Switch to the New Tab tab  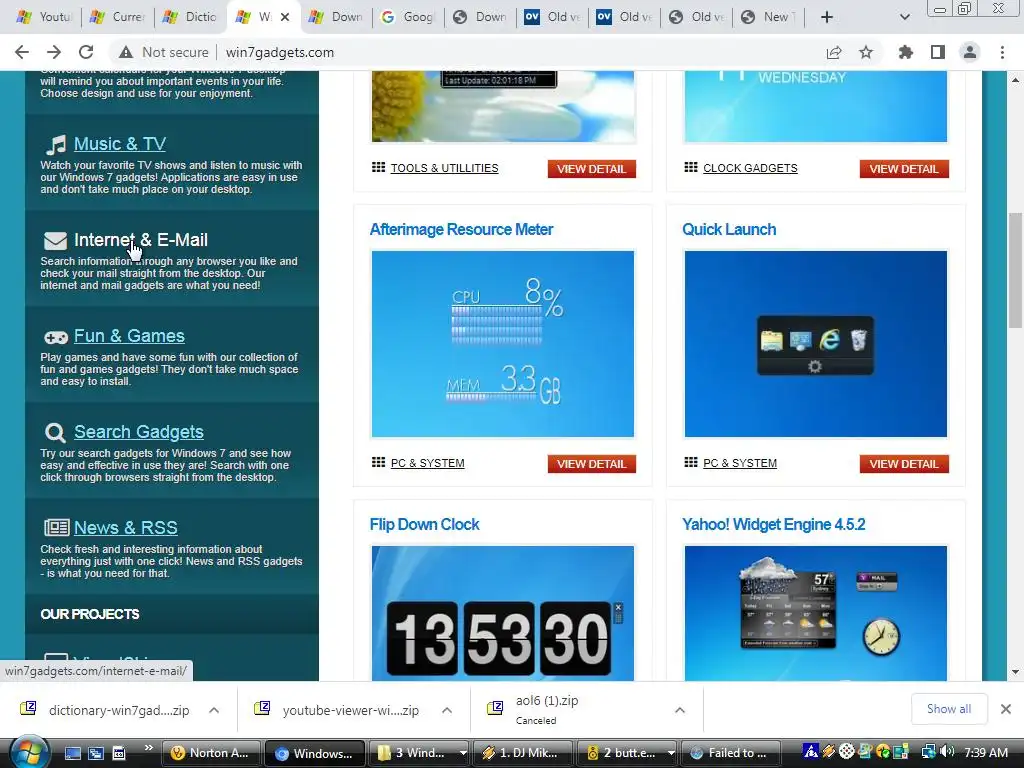click(x=768, y=17)
